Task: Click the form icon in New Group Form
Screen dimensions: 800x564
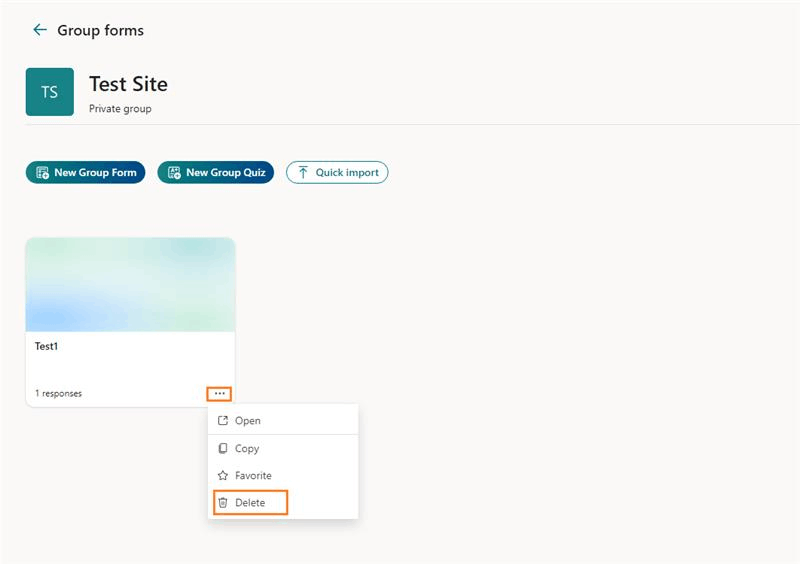Action: [42, 173]
